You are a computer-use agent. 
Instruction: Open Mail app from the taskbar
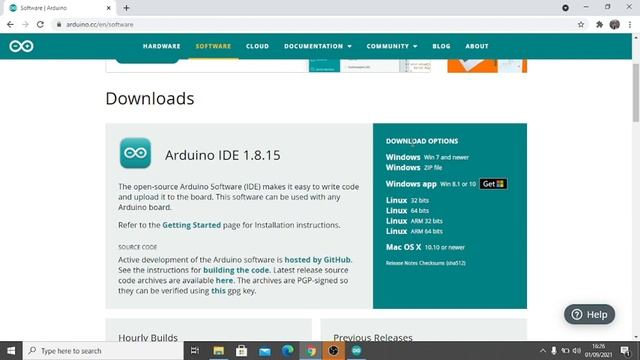[x=264, y=351]
